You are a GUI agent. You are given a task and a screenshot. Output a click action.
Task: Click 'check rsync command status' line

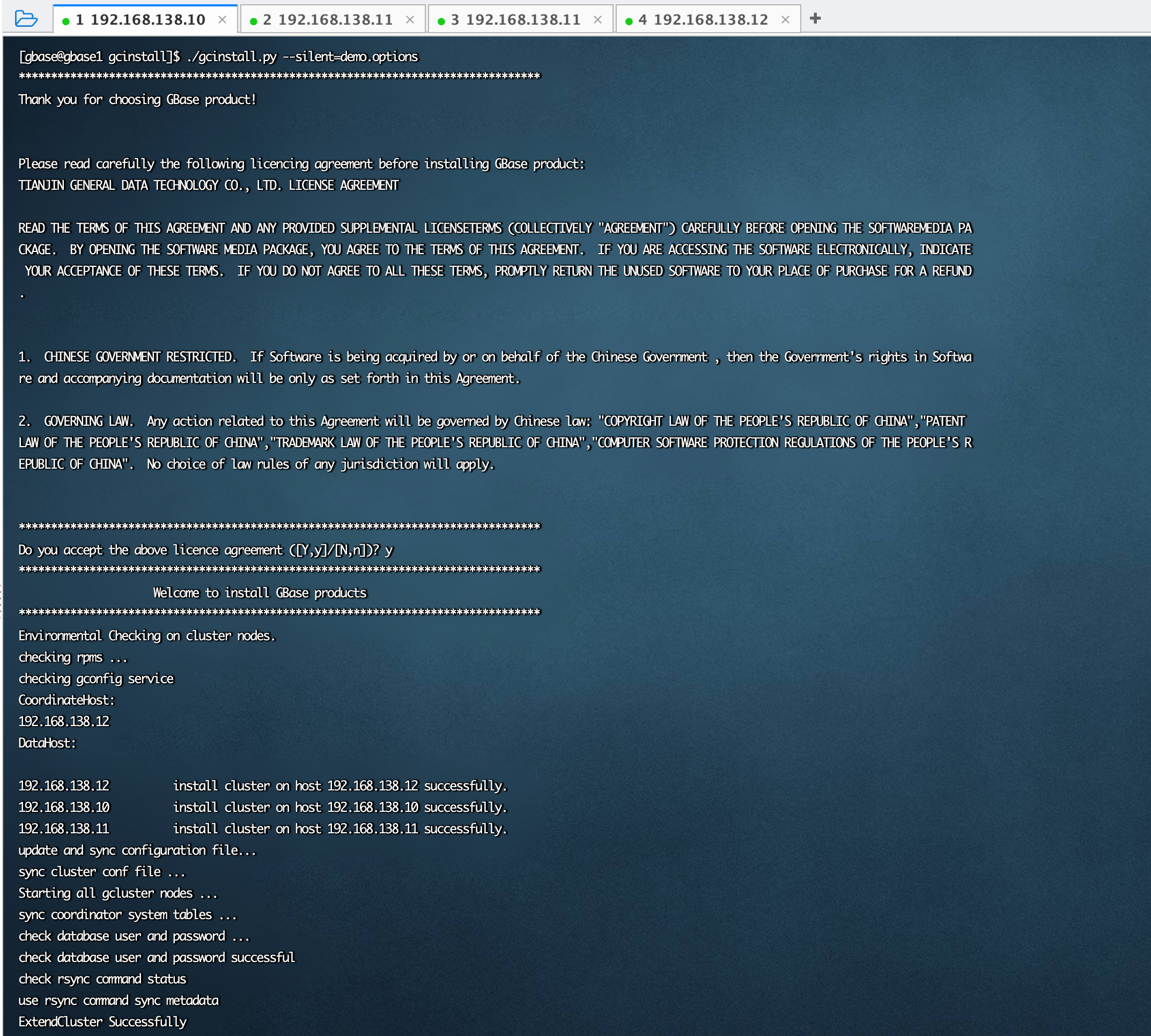pyautogui.click(x=102, y=979)
